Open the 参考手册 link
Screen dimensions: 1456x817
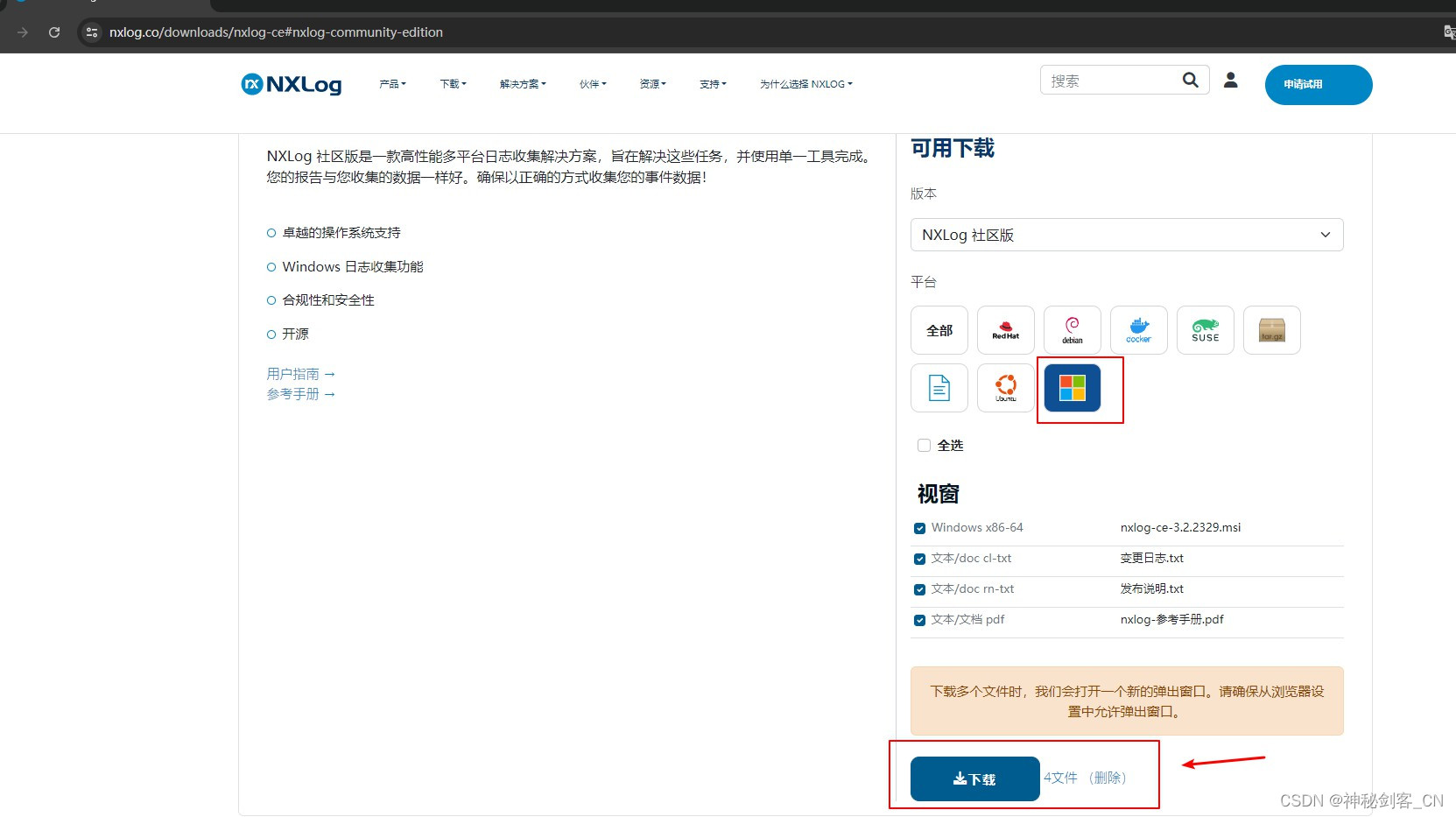(x=301, y=394)
